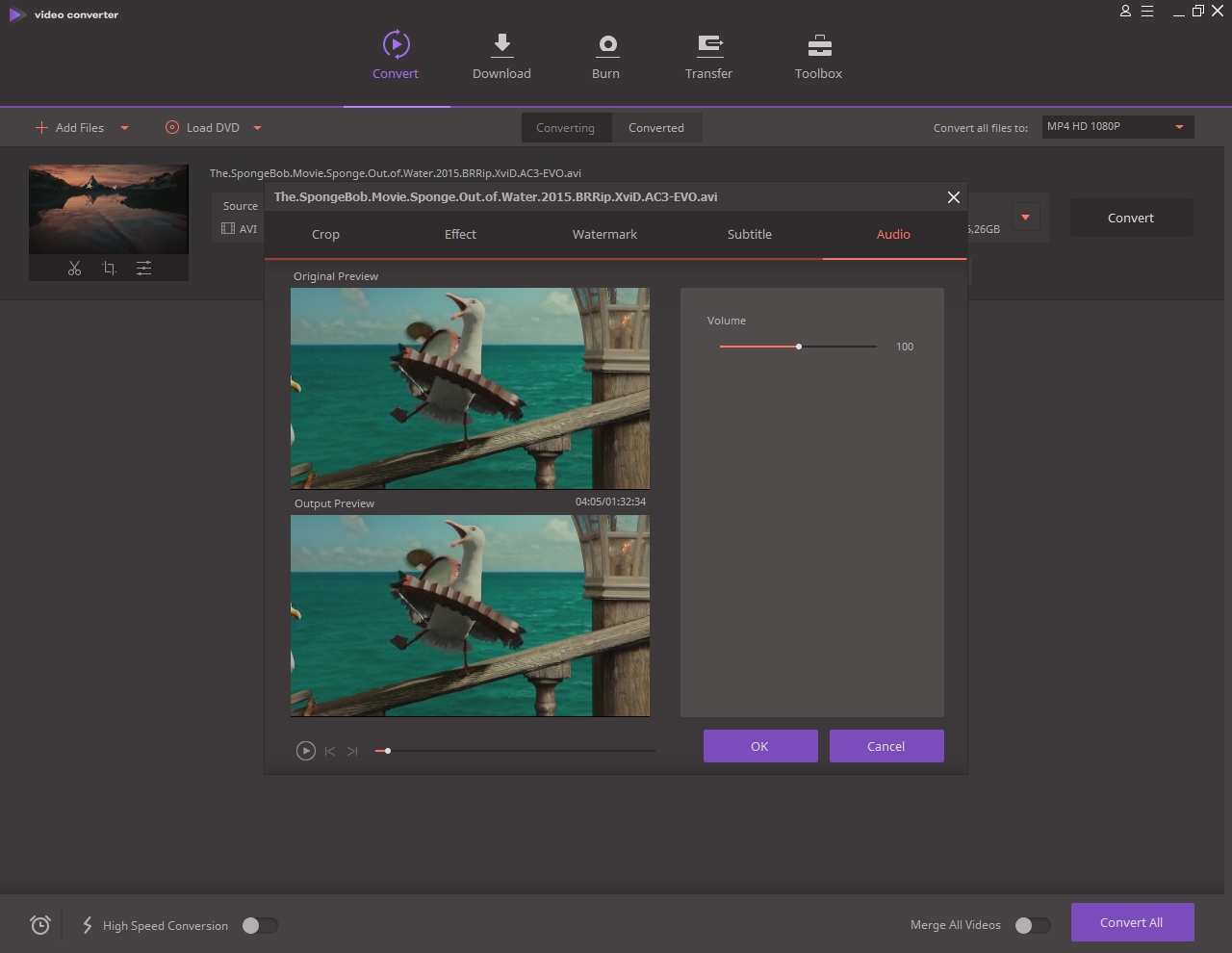The width and height of the screenshot is (1232, 953).
Task: Click the user account icon
Action: [x=1125, y=12]
